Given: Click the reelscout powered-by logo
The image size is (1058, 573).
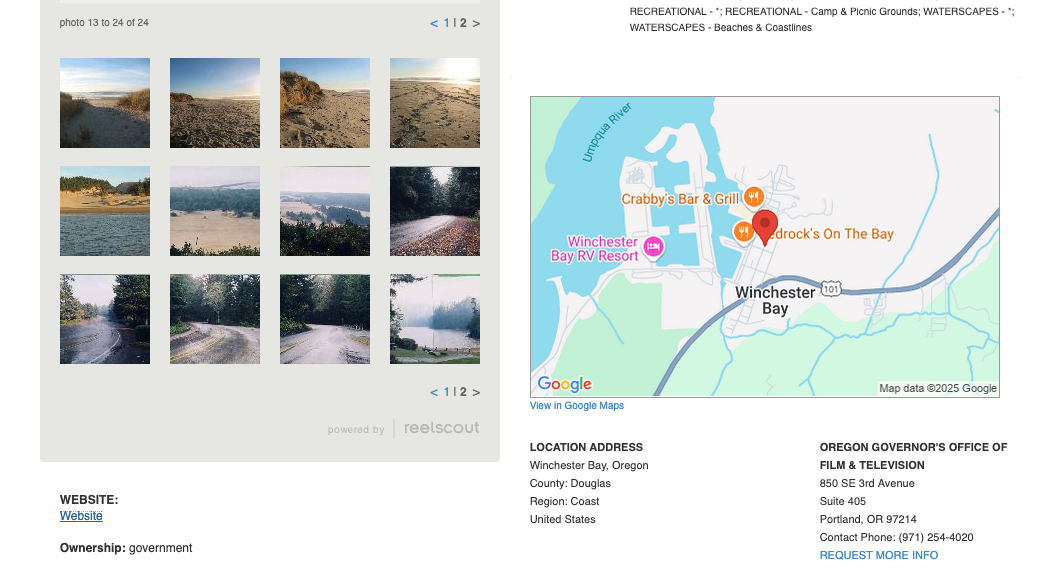Looking at the screenshot, I should 441,428.
